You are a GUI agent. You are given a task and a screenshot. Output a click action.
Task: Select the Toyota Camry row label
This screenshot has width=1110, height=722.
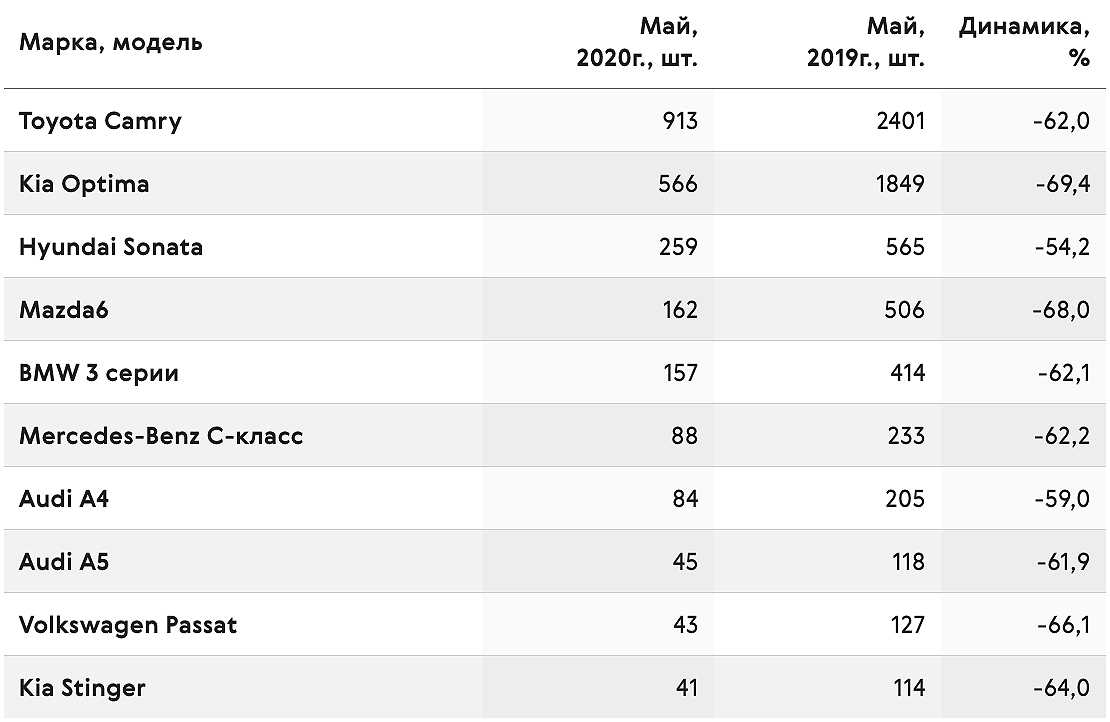(101, 121)
